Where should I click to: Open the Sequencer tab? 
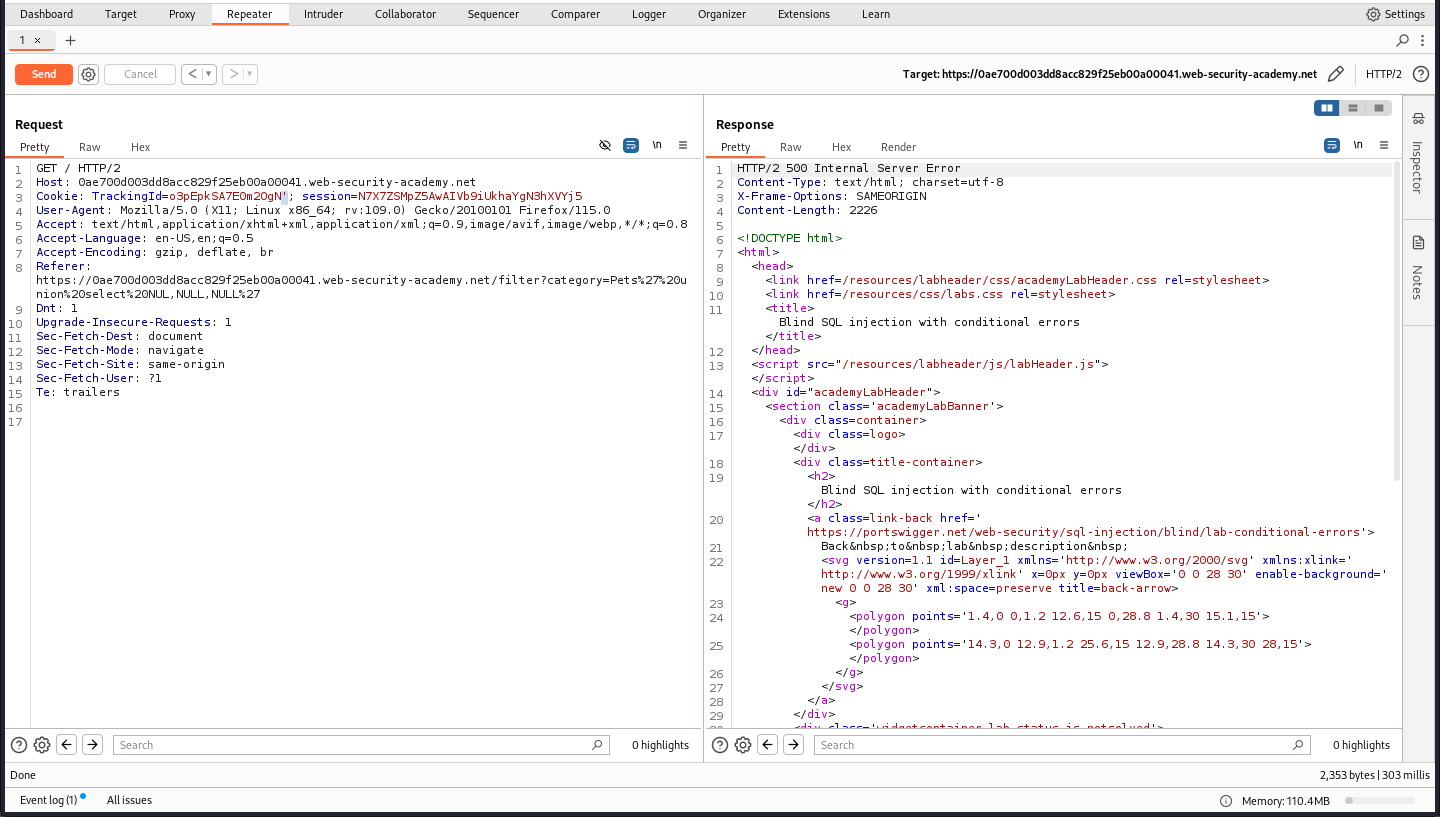(x=493, y=14)
